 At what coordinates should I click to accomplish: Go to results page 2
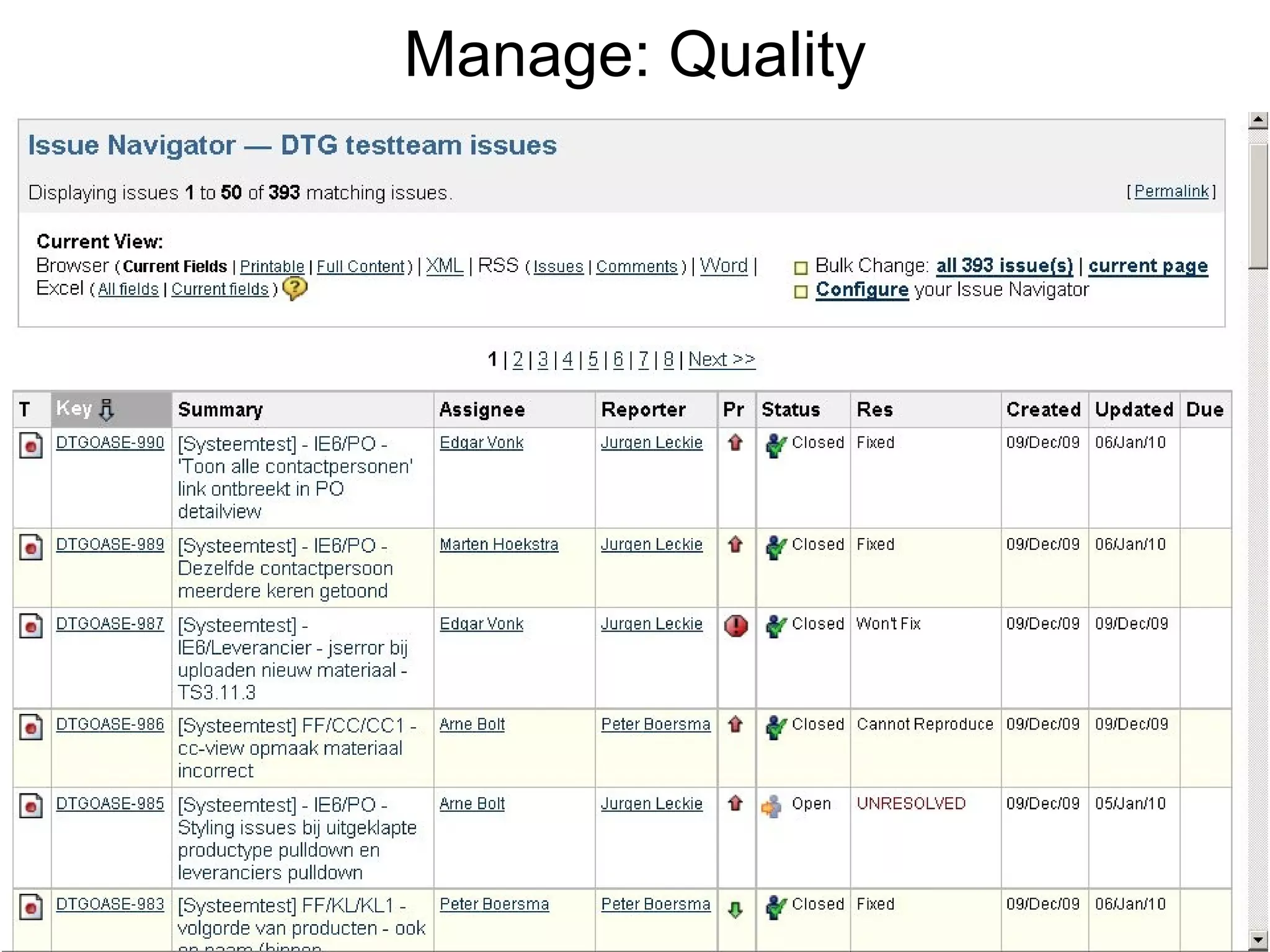click(x=518, y=359)
